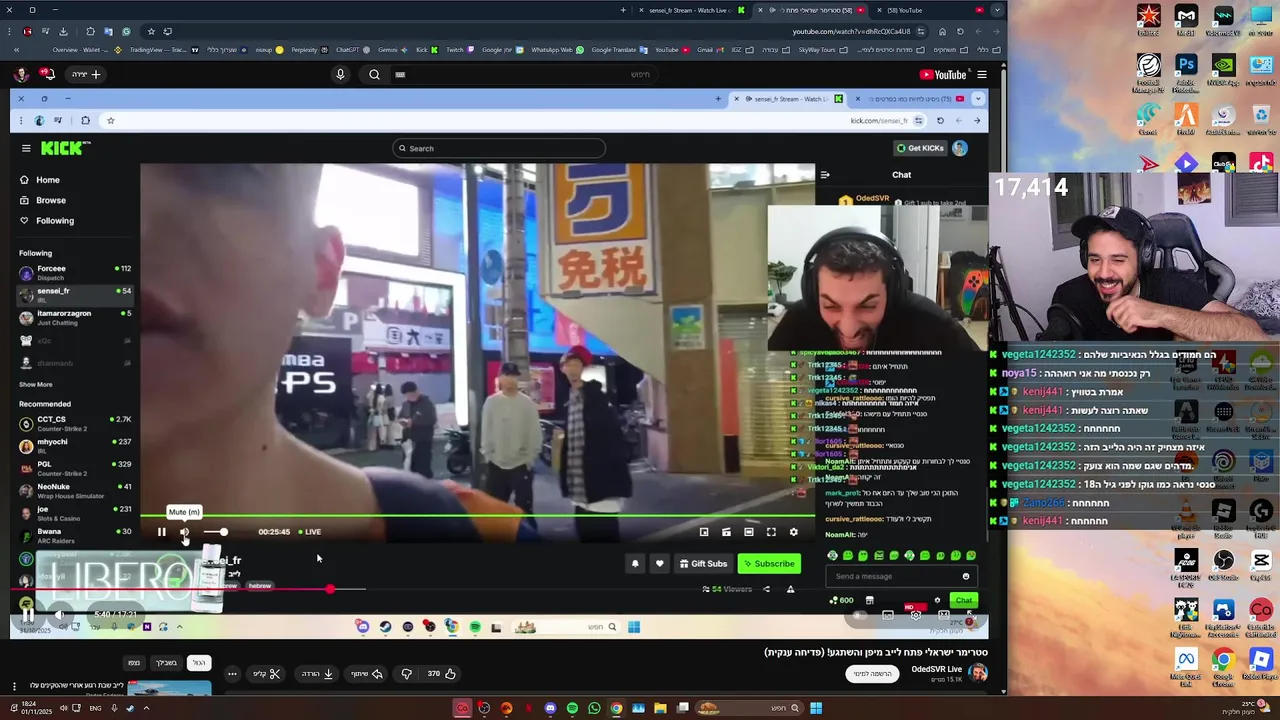Viewport: 1280px width, 720px height.
Task: Open Spotify from the Windows taskbar
Action: [572, 708]
